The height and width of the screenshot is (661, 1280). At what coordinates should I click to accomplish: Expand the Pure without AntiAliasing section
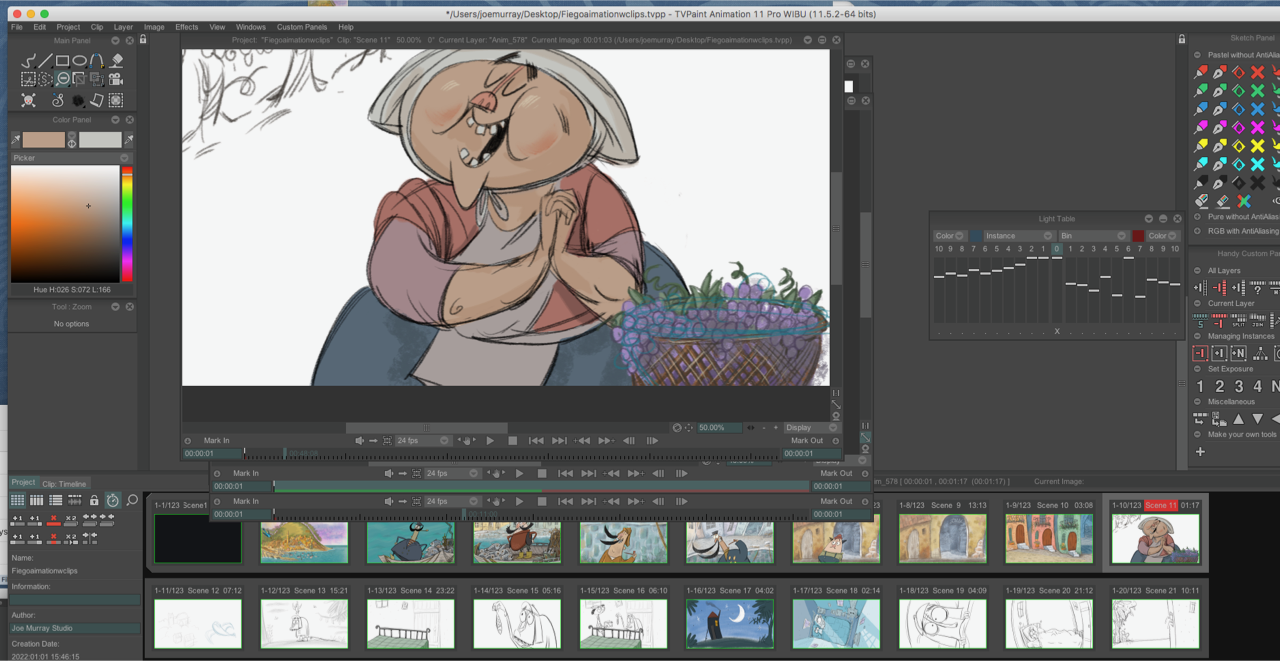coord(1197,217)
